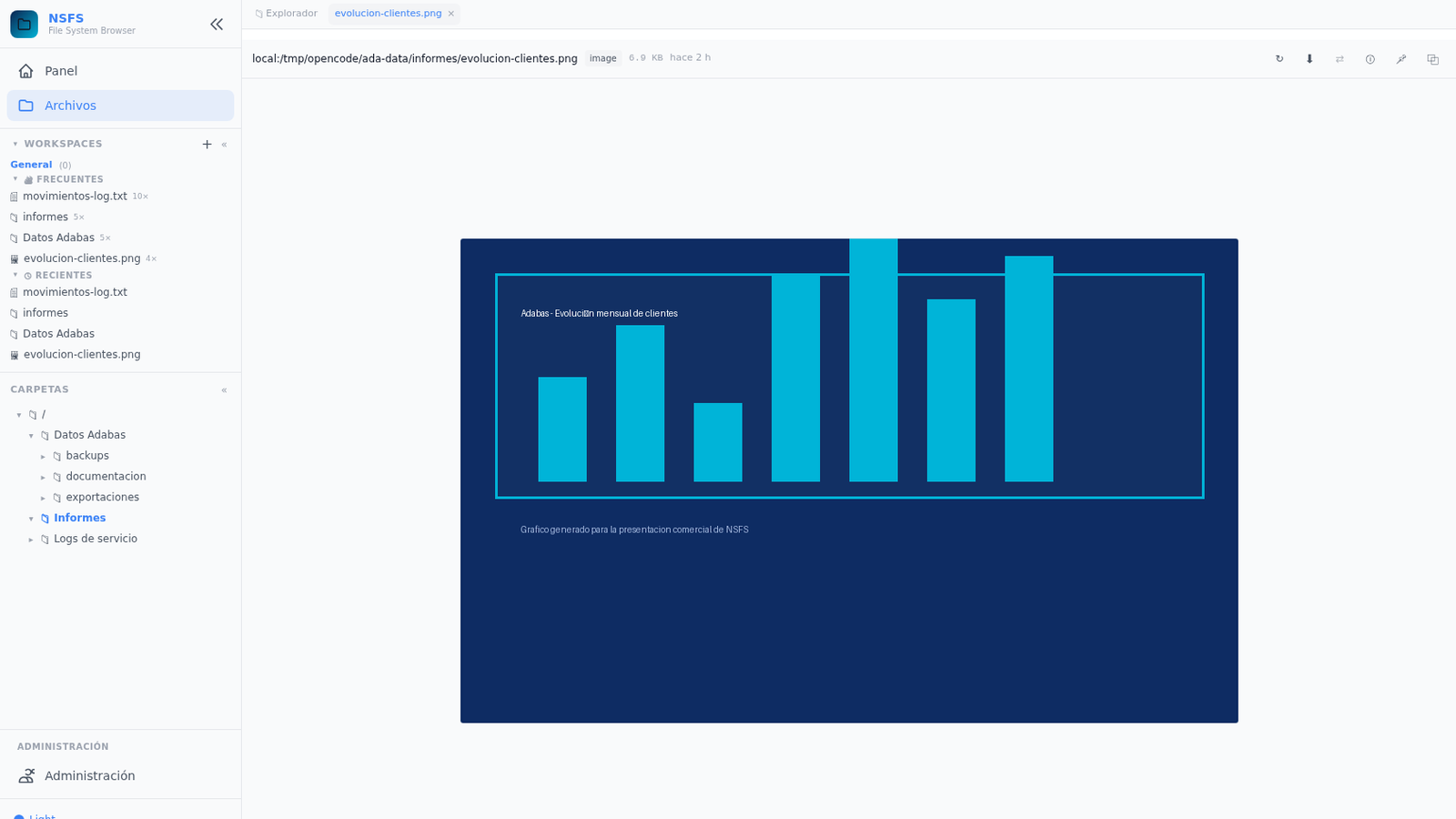Click the NSFS logo icon
Screen dimensions: 1456x819
tap(24, 25)
